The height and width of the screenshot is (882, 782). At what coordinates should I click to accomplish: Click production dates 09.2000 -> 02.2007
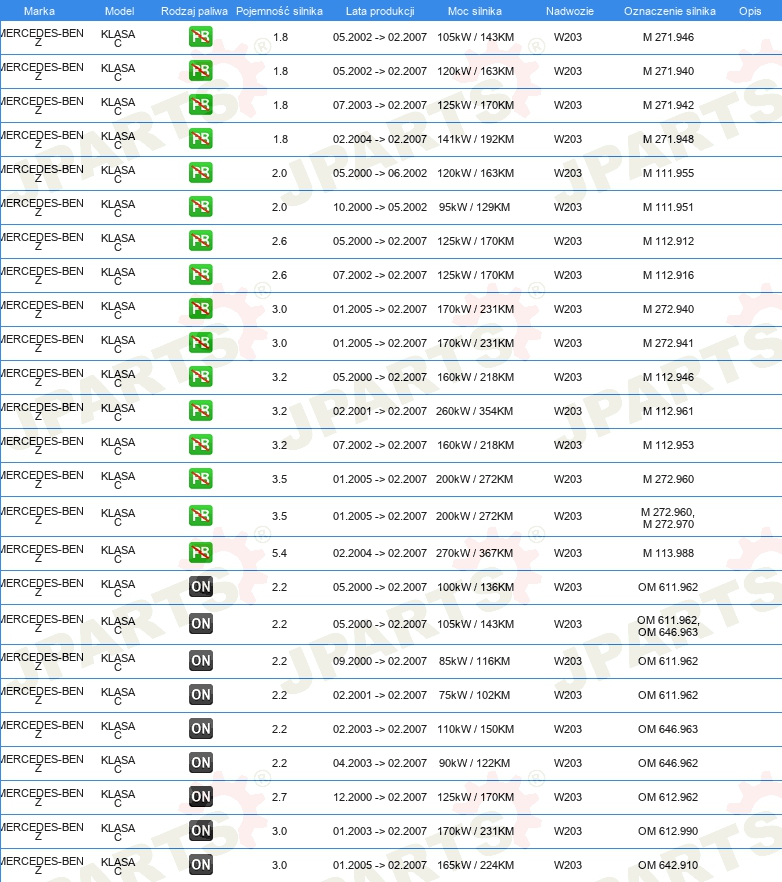(380, 660)
